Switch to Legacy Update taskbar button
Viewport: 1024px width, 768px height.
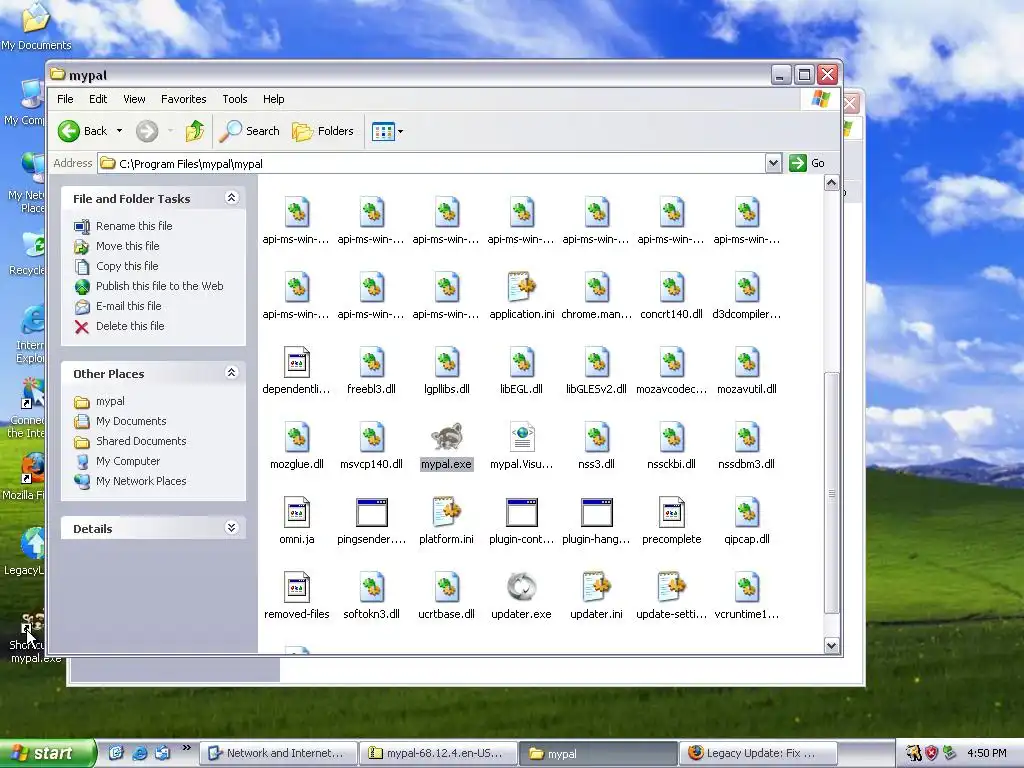click(758, 753)
